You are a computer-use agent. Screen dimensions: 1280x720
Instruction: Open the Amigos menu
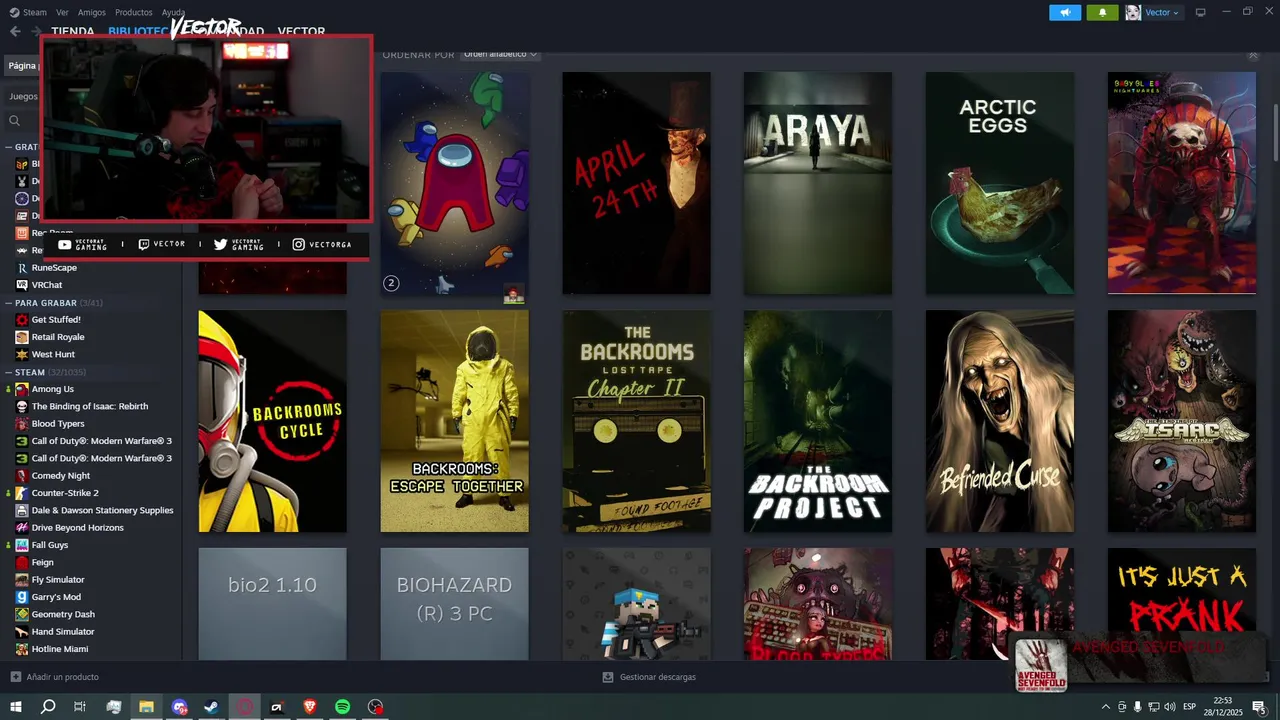click(92, 12)
